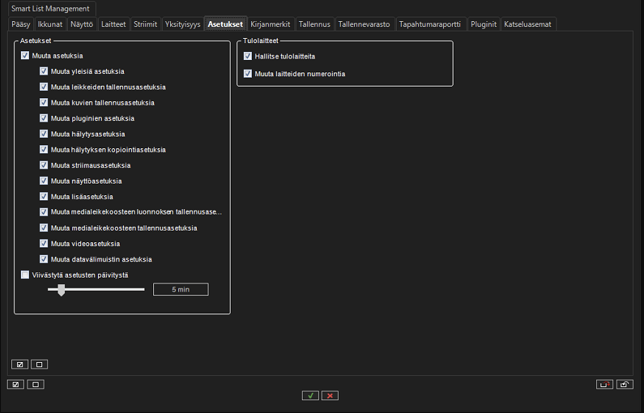Toggle Muuta kuvien tallennusasetuksia checkbox
Viewport: 644px width, 413px height.
44,102
